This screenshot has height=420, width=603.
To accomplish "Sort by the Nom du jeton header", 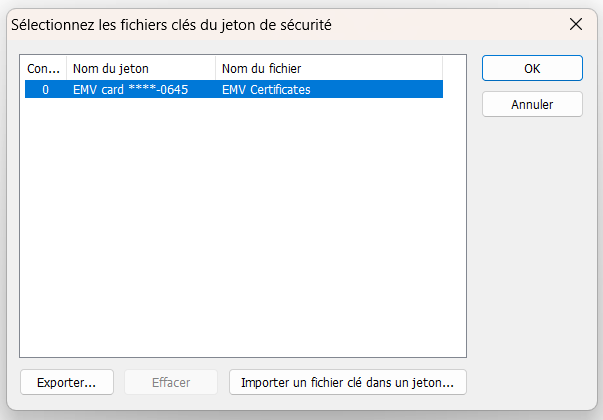I will [x=141, y=68].
